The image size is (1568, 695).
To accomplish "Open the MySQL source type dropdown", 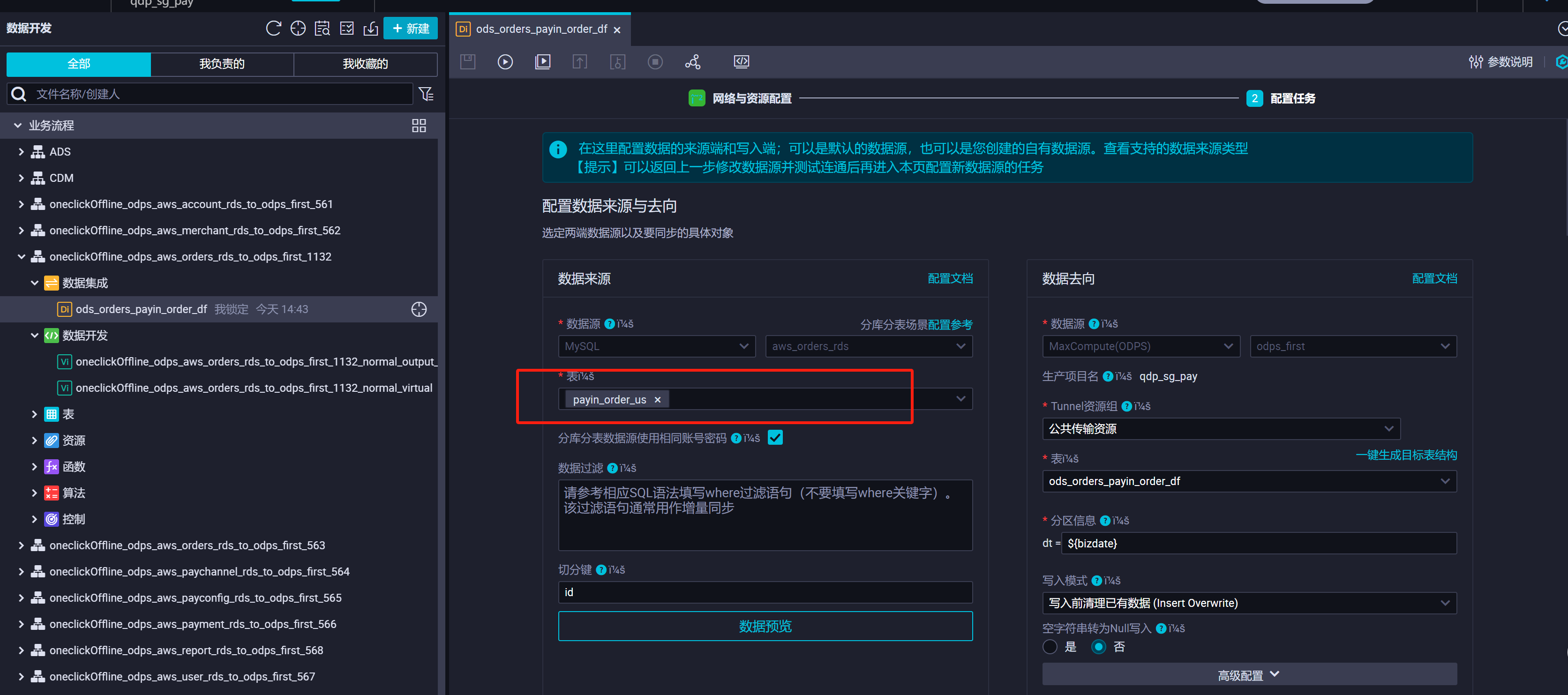I will point(657,346).
